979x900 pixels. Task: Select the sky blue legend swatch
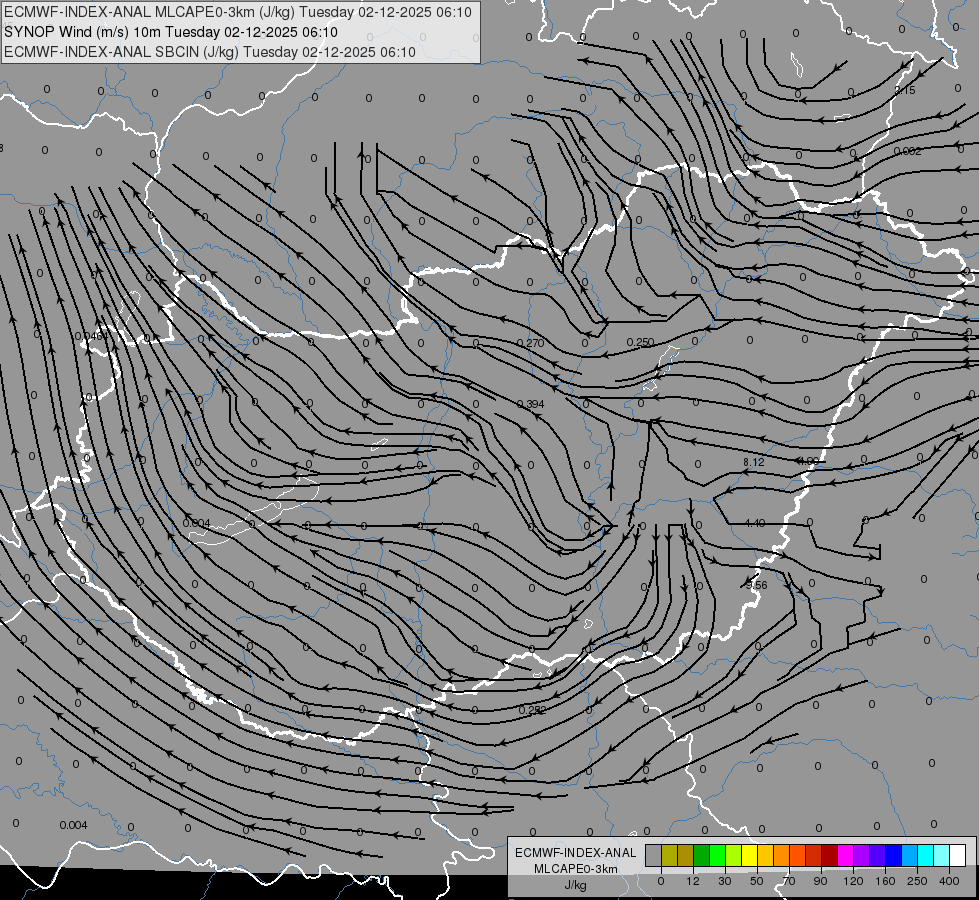910,856
